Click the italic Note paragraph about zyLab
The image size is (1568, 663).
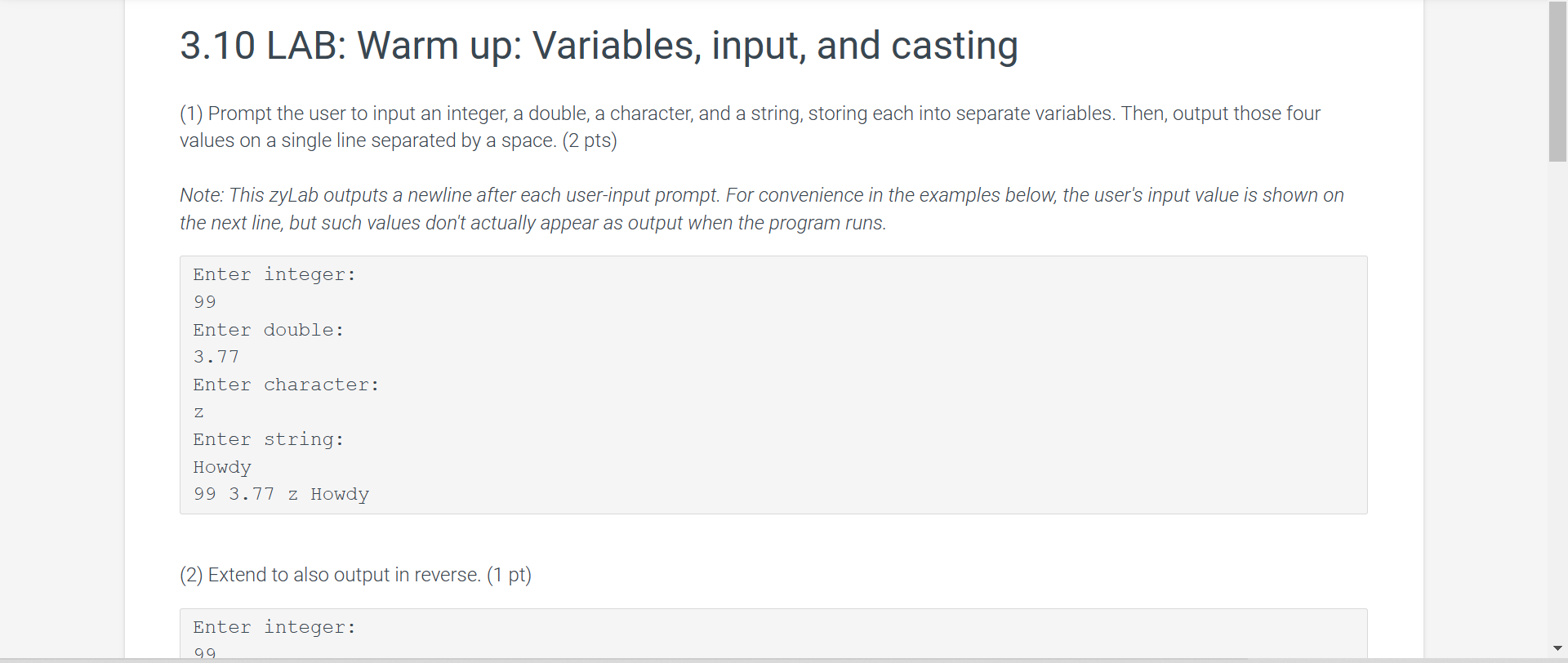[761, 209]
